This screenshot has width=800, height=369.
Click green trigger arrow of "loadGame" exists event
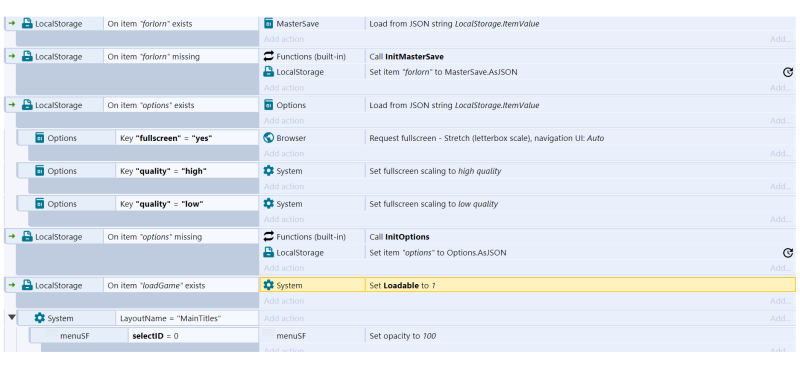pyautogui.click(x=12, y=285)
